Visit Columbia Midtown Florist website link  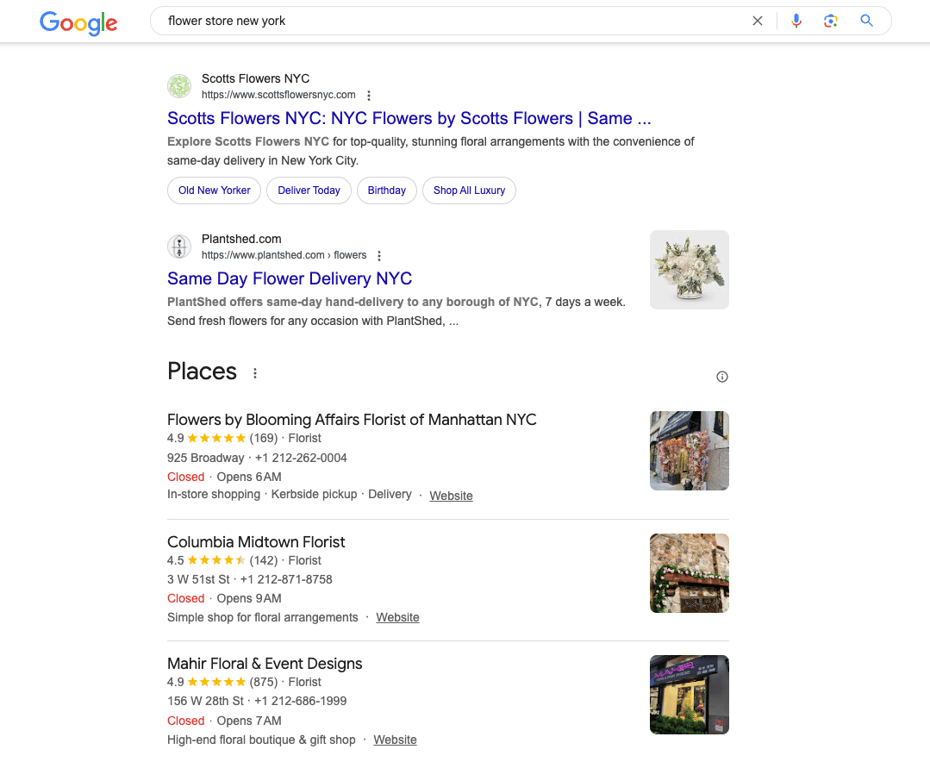click(x=397, y=617)
